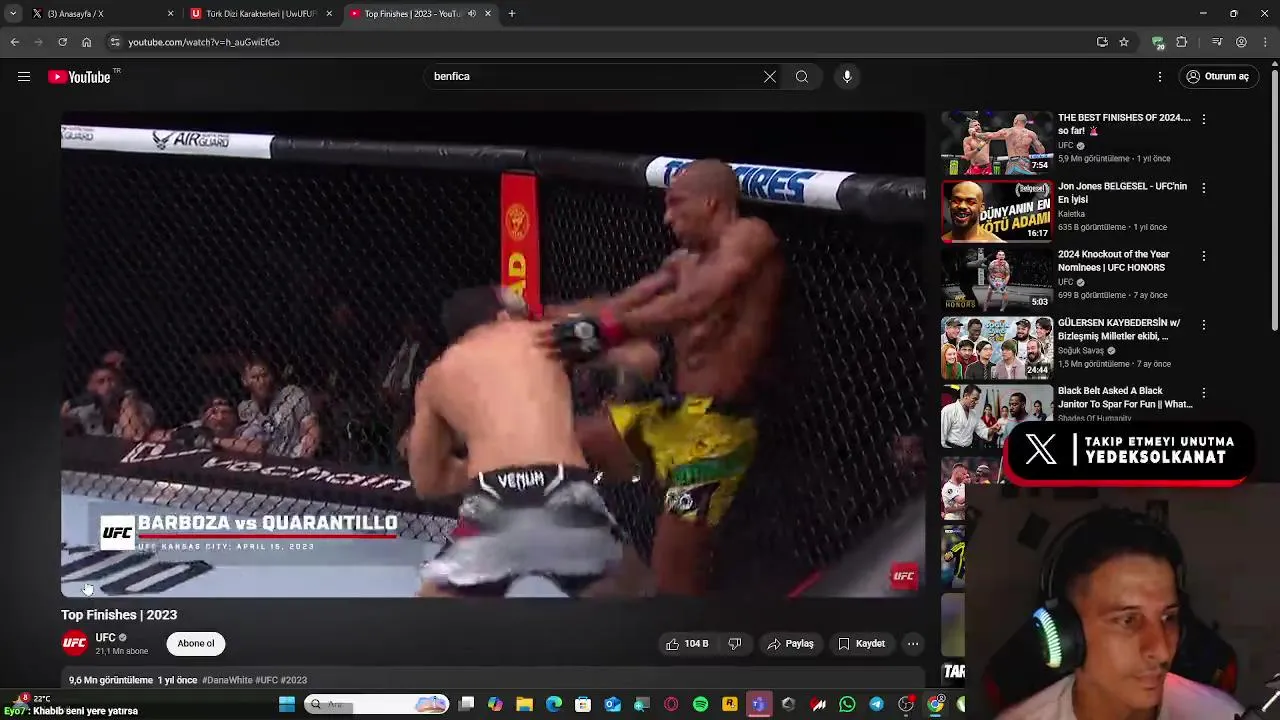Click the #UFC hashtag in the description
The width and height of the screenshot is (1280, 720).
tap(266, 680)
